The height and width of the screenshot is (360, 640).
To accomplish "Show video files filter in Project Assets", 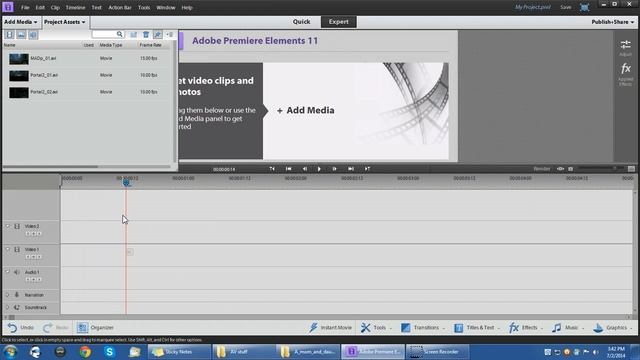I will point(9,35).
